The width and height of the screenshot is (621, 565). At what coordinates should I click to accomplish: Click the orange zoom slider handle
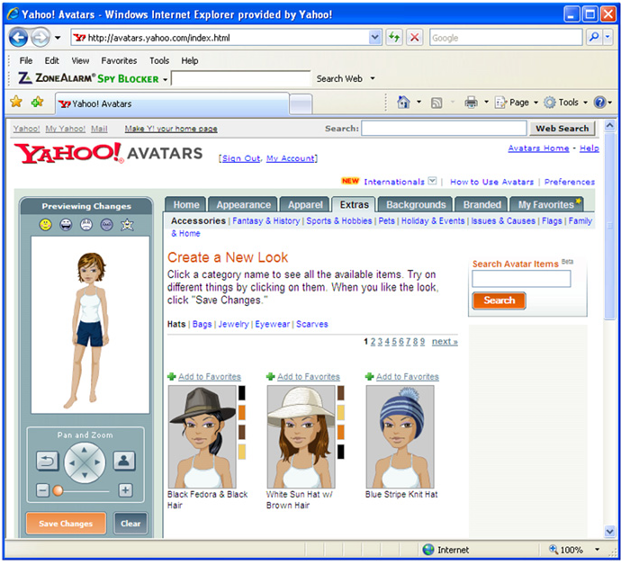58,491
